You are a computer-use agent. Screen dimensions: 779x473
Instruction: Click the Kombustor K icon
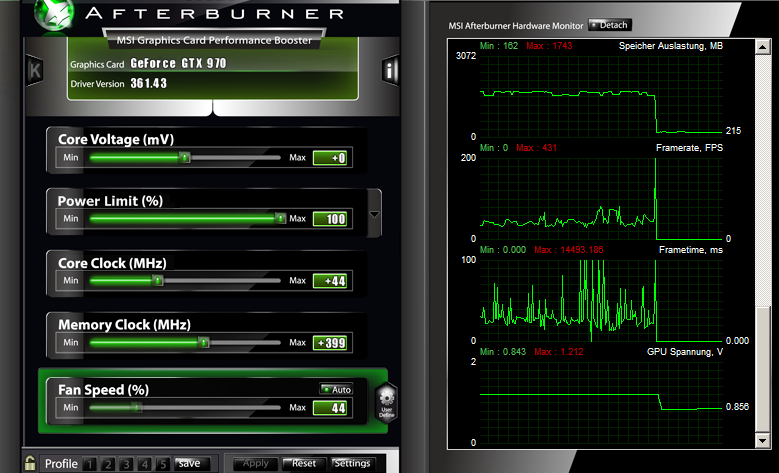pos(35,71)
